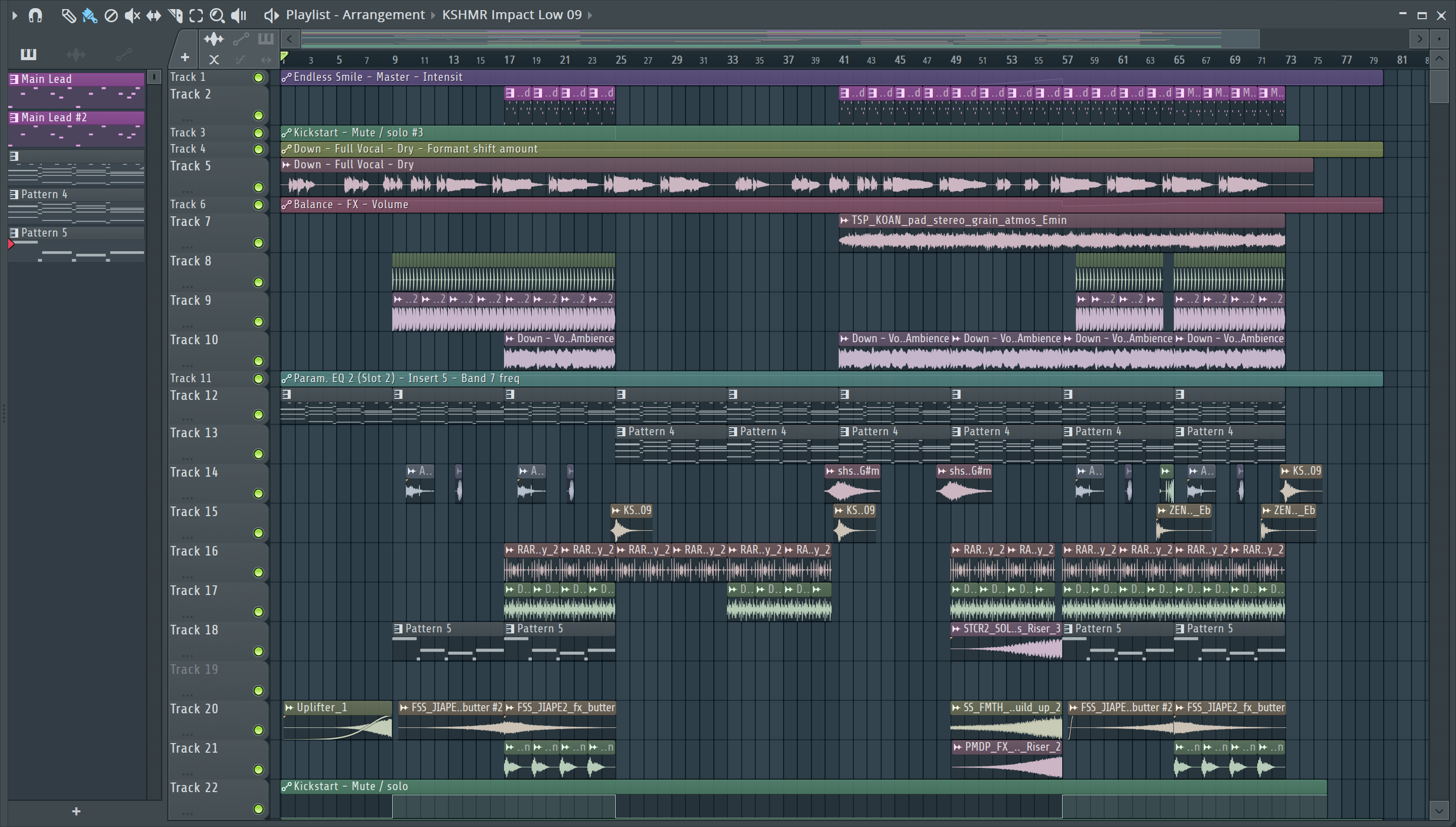Select the Slice tool
1456x827 pixels.
click(x=175, y=15)
